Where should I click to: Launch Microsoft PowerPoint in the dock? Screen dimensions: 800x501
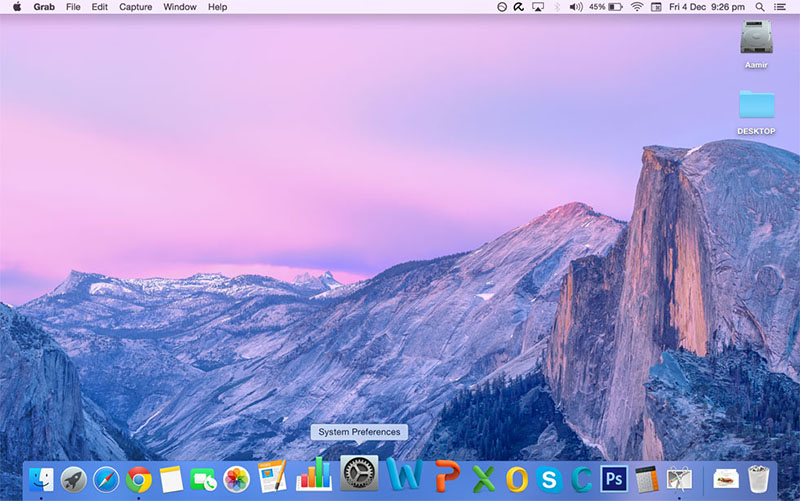coord(447,476)
